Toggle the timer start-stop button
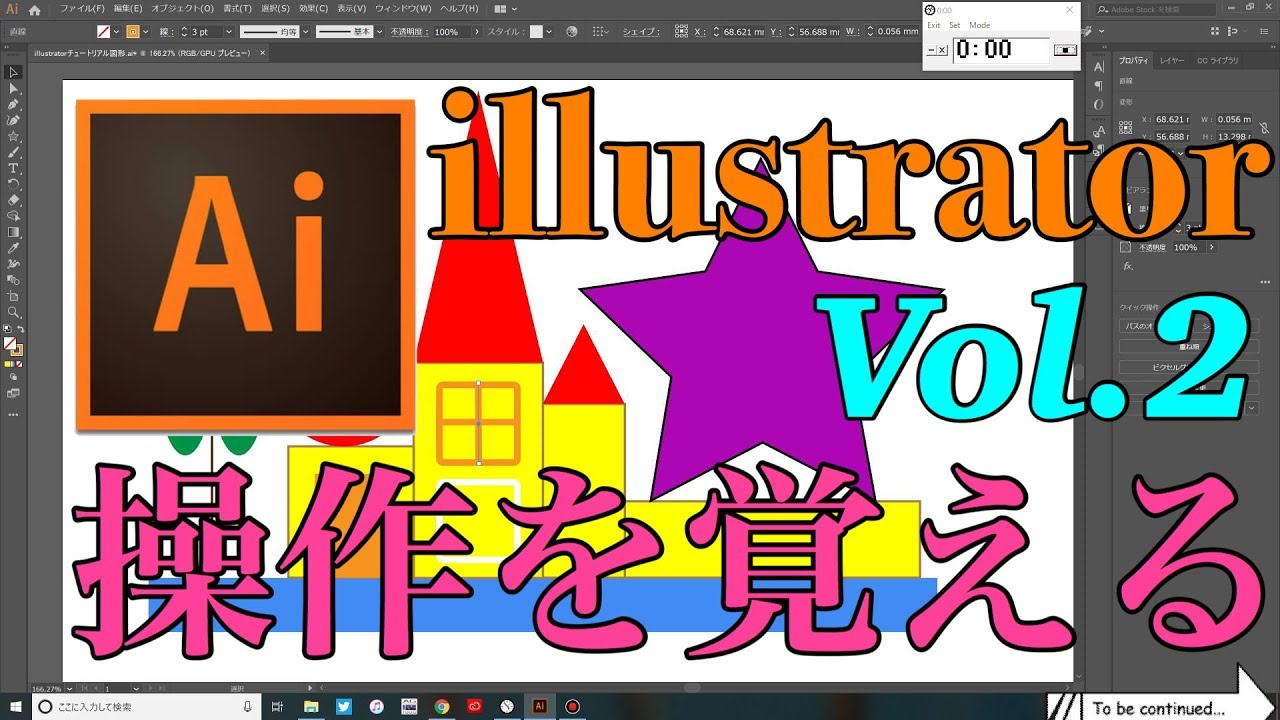 click(1066, 50)
